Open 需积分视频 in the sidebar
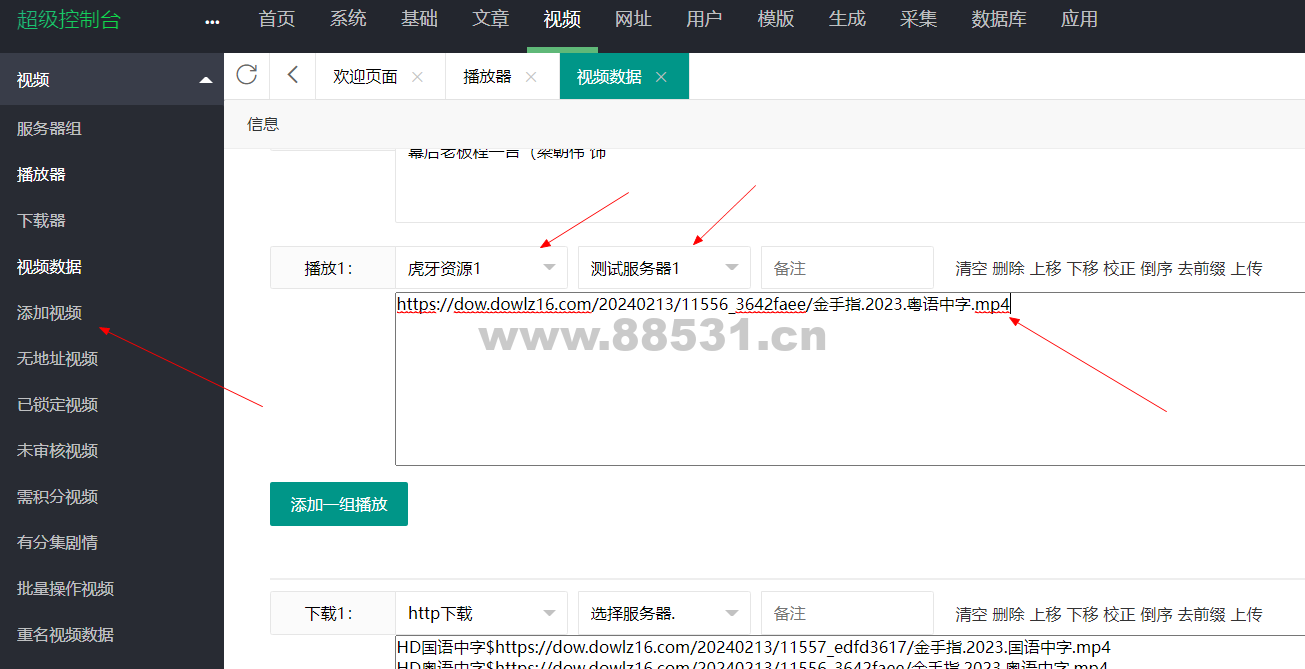The width and height of the screenshot is (1305, 669). 57,497
